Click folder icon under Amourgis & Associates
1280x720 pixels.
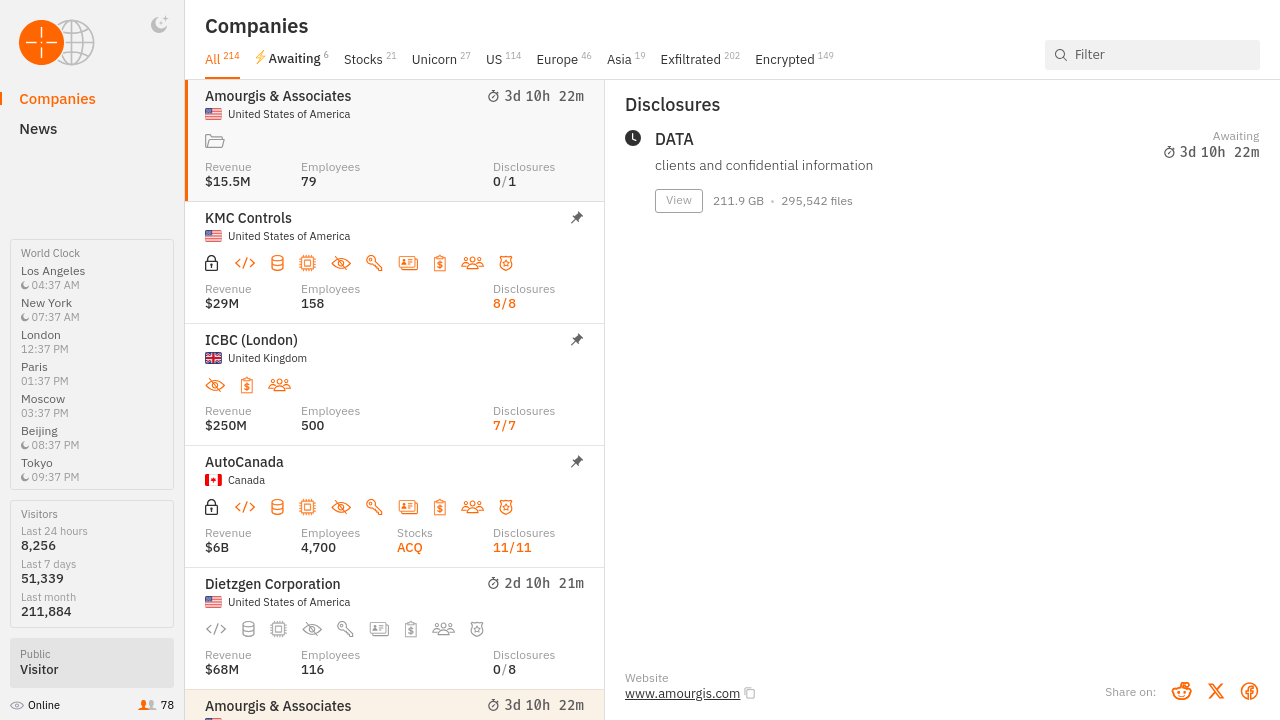click(x=214, y=141)
